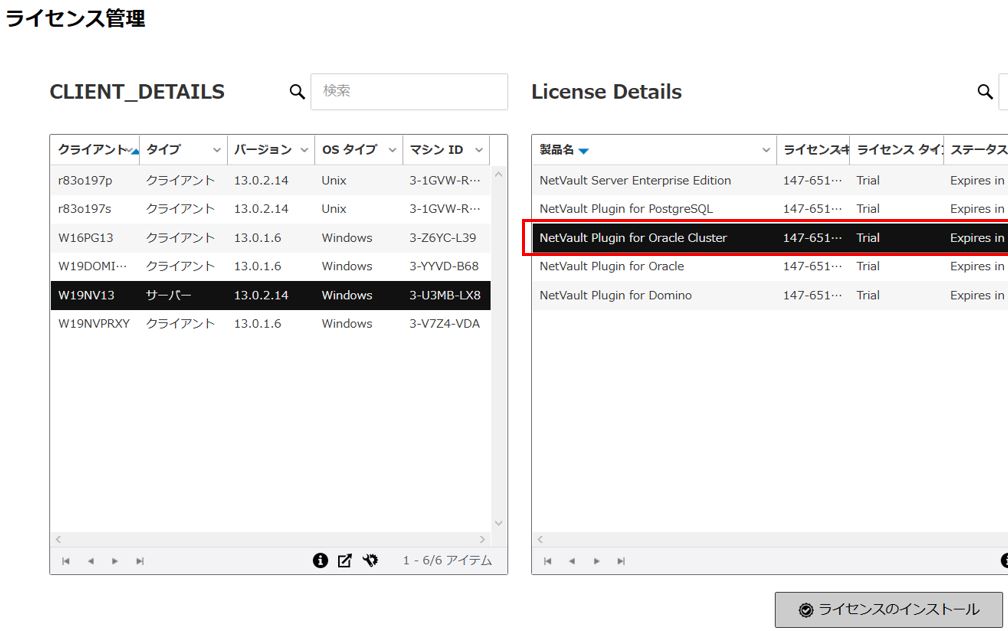Go to previous page in license table pager
This screenshot has height=631, width=1008.
[x=572, y=561]
